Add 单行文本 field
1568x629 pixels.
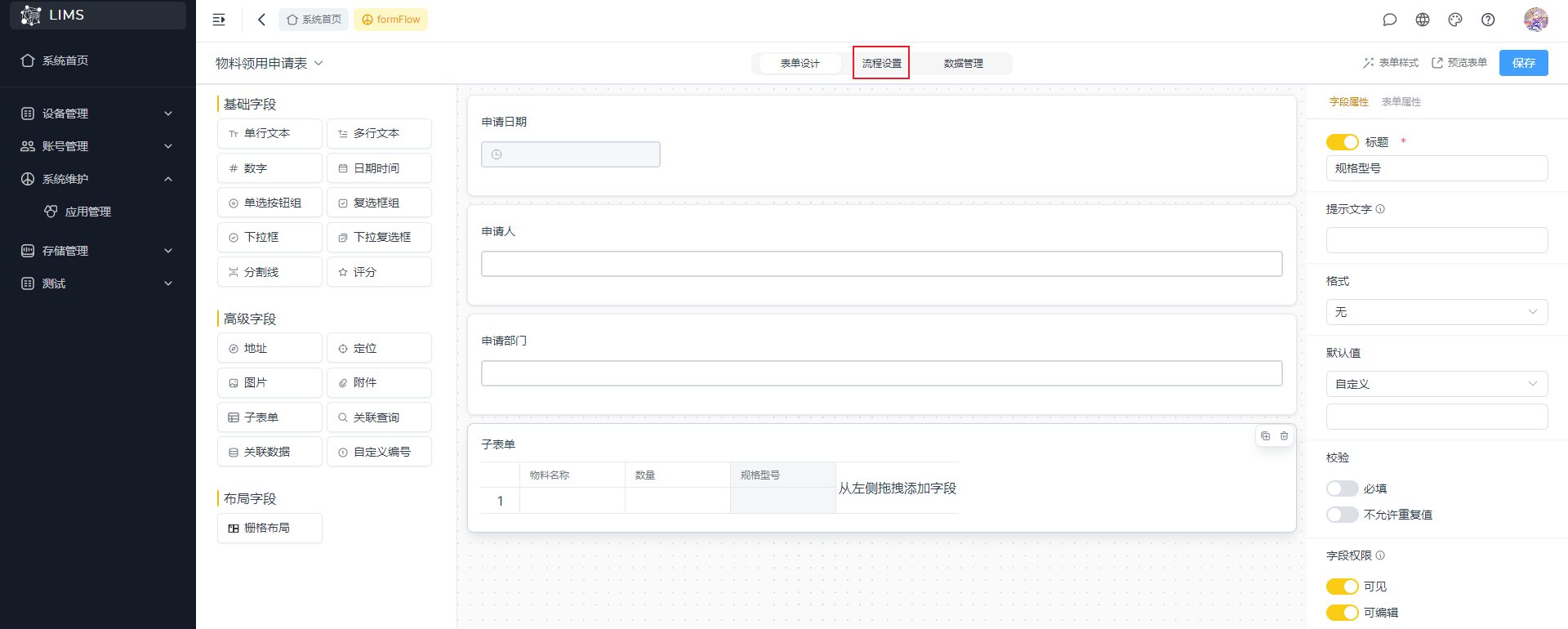click(269, 134)
